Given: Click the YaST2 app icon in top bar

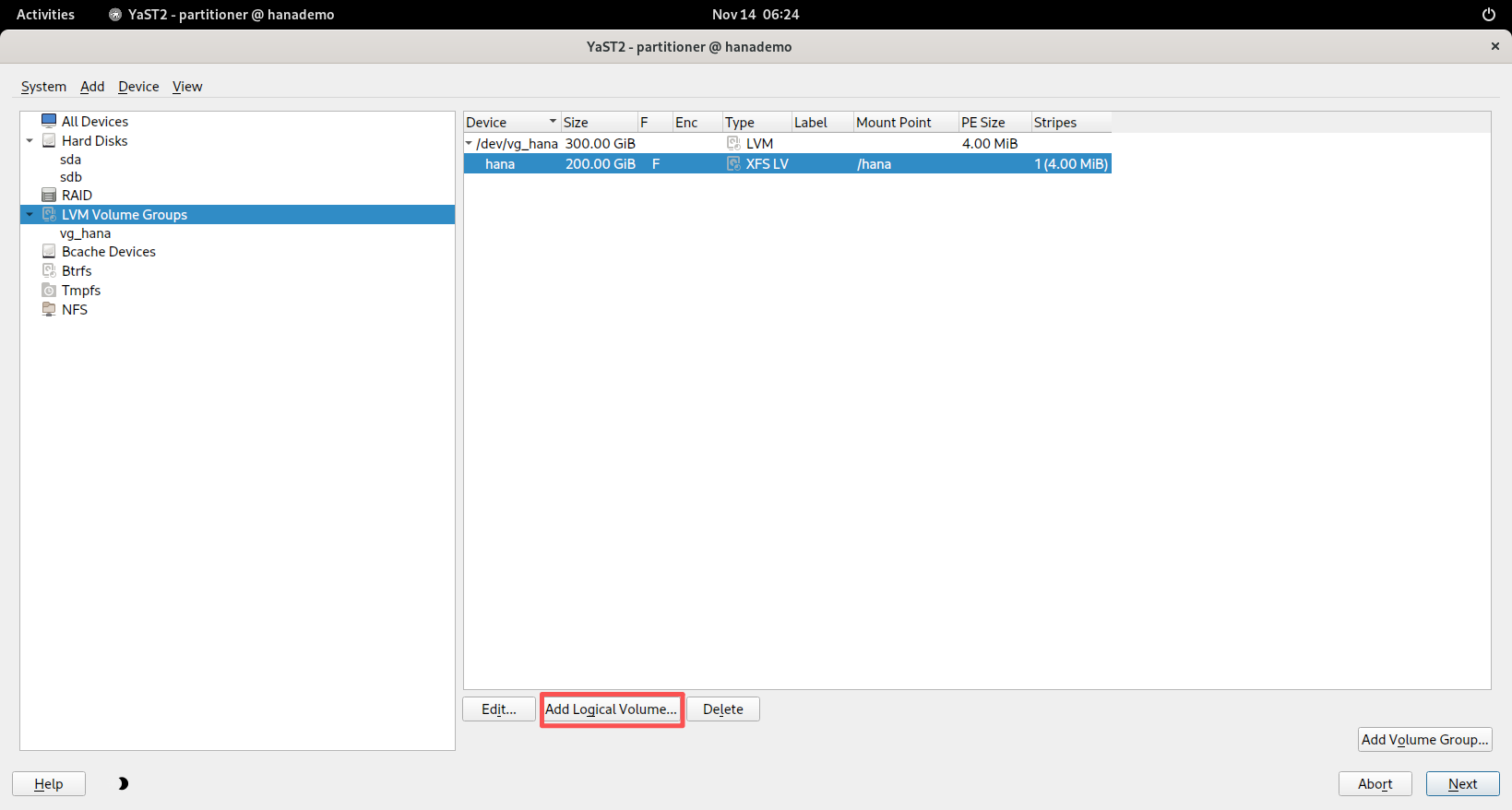Looking at the screenshot, I should (115, 15).
